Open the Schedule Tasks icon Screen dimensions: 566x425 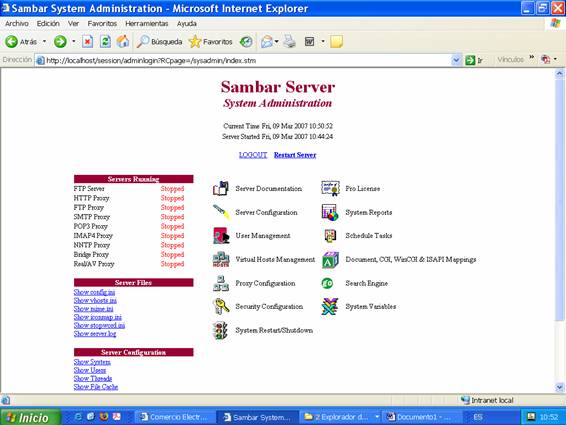tap(330, 236)
